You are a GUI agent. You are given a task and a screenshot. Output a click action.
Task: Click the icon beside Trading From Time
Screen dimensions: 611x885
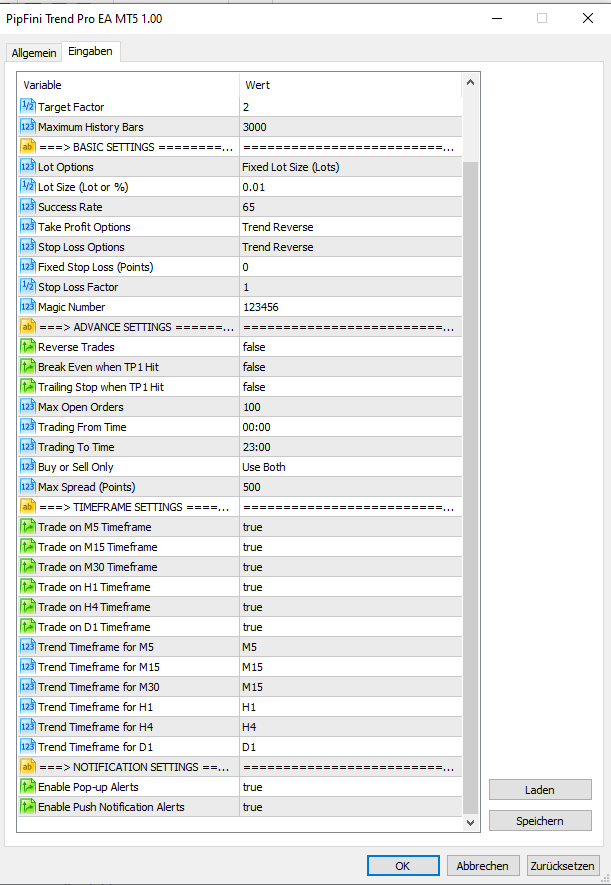pos(28,427)
